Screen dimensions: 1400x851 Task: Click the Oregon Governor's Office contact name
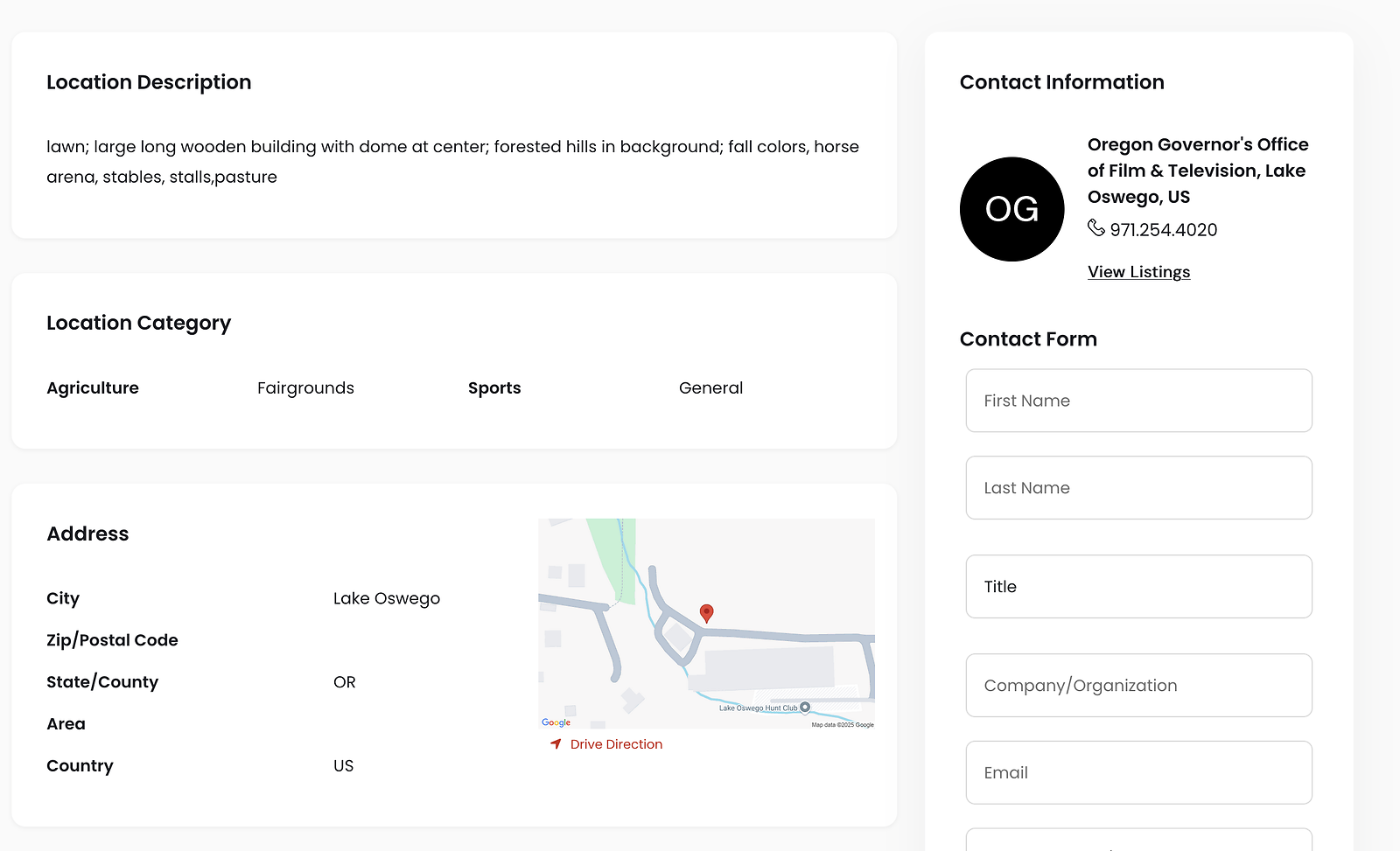tap(1197, 171)
